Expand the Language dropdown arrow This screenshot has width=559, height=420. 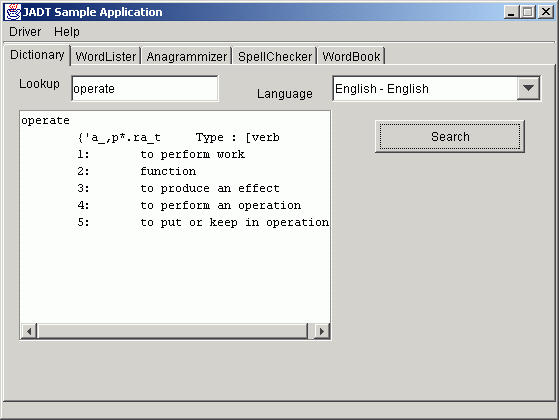tap(528, 88)
